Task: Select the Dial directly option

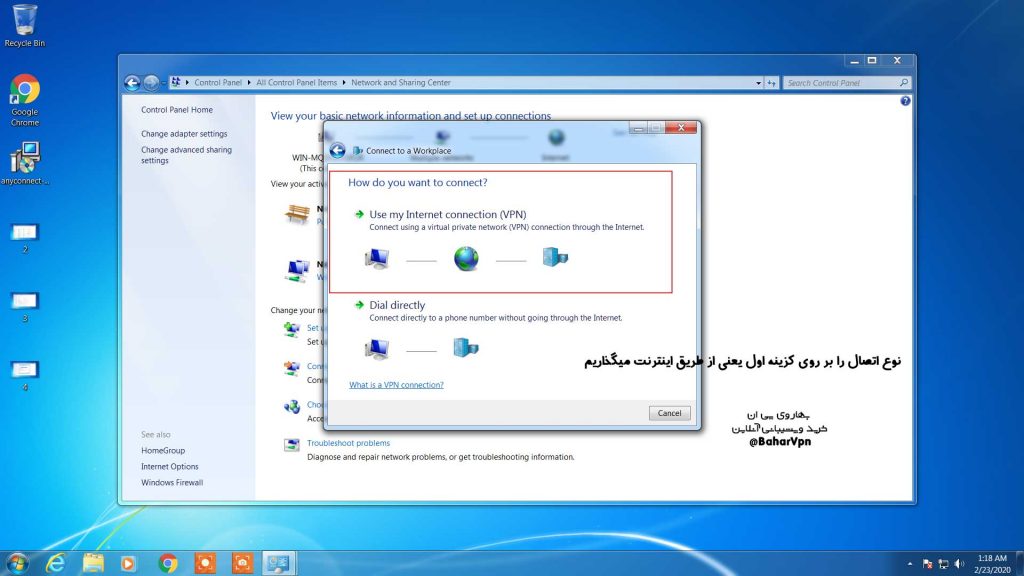Action: (x=397, y=305)
